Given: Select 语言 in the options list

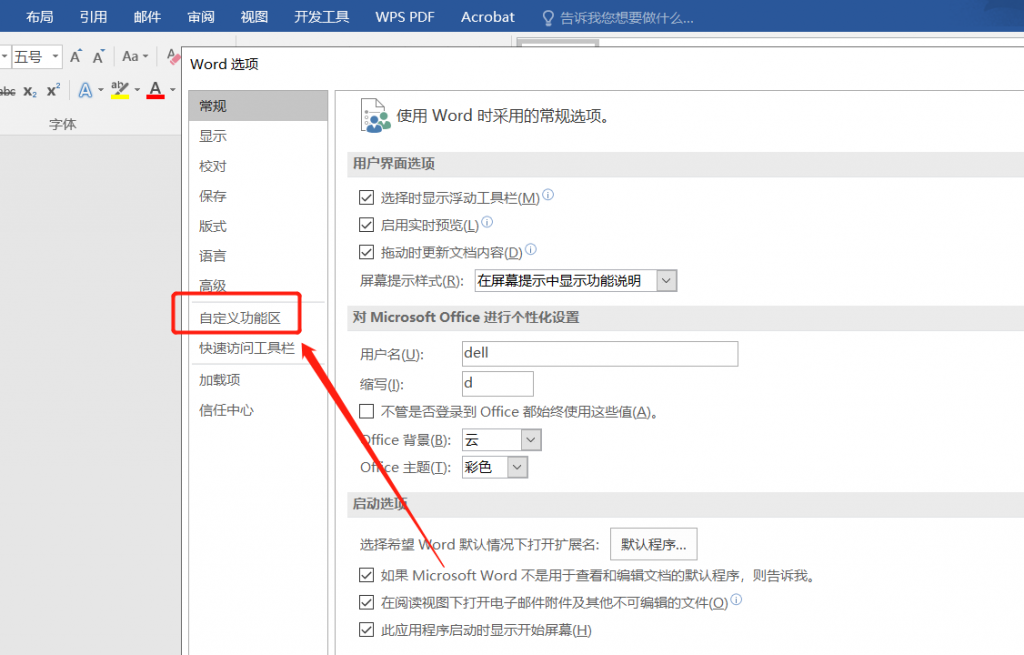Looking at the screenshot, I should pyautogui.click(x=258, y=255).
